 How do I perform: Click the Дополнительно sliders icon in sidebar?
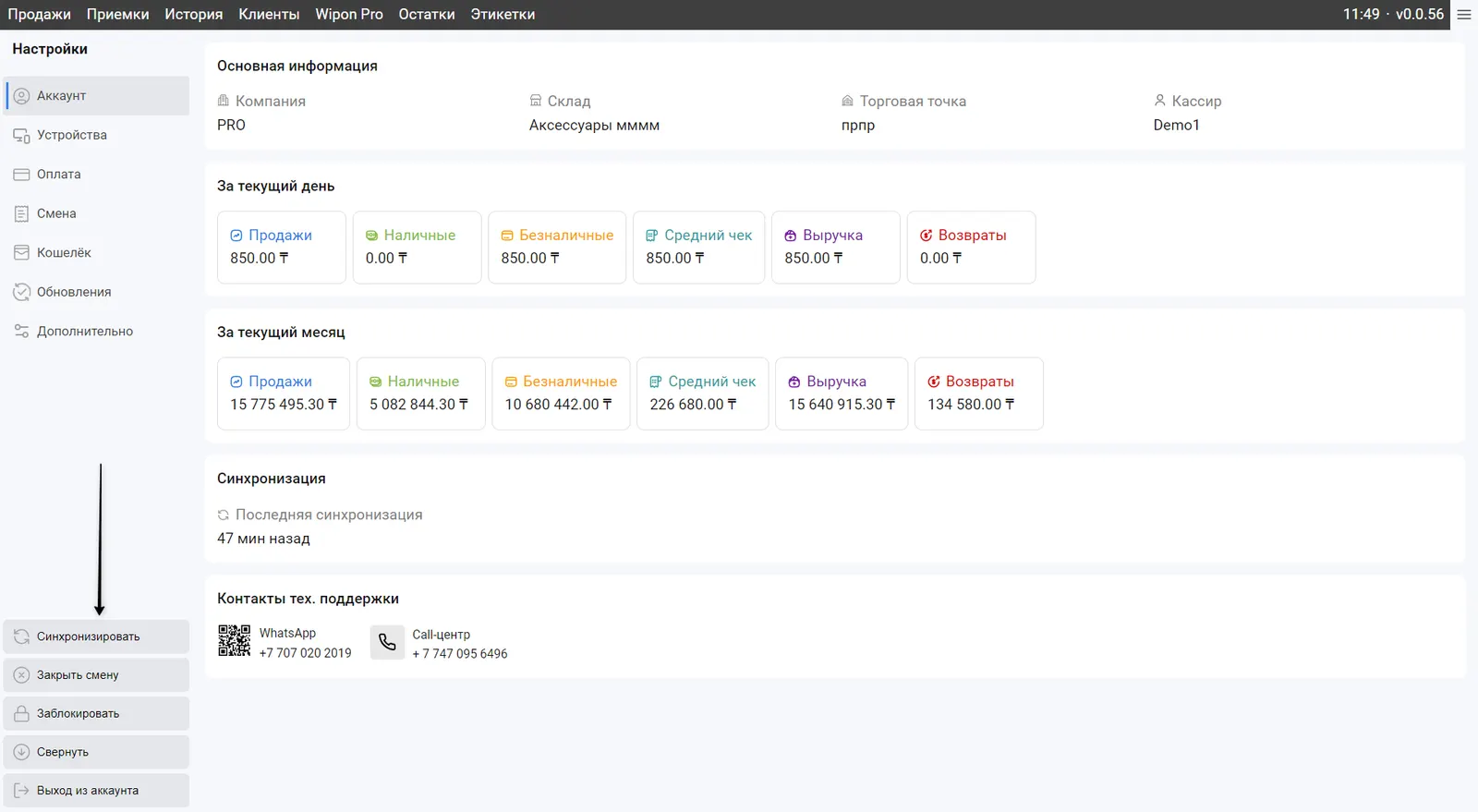[x=21, y=332]
